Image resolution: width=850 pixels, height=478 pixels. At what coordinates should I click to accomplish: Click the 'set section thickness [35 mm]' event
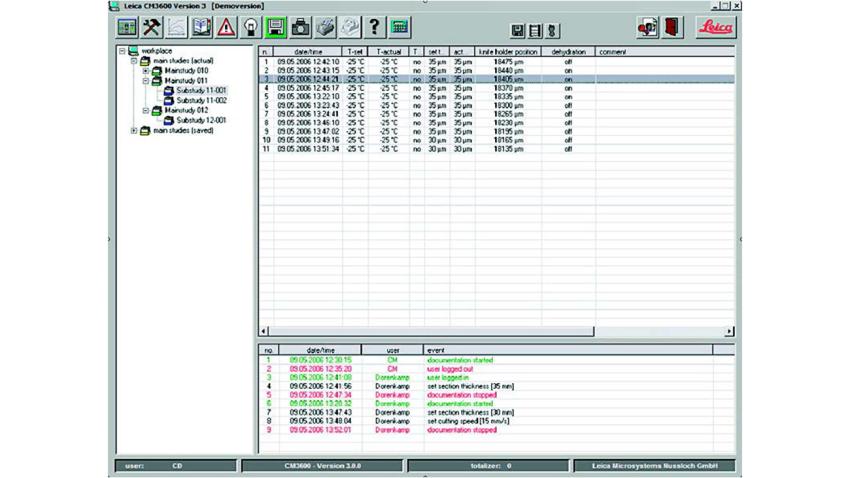pos(471,386)
